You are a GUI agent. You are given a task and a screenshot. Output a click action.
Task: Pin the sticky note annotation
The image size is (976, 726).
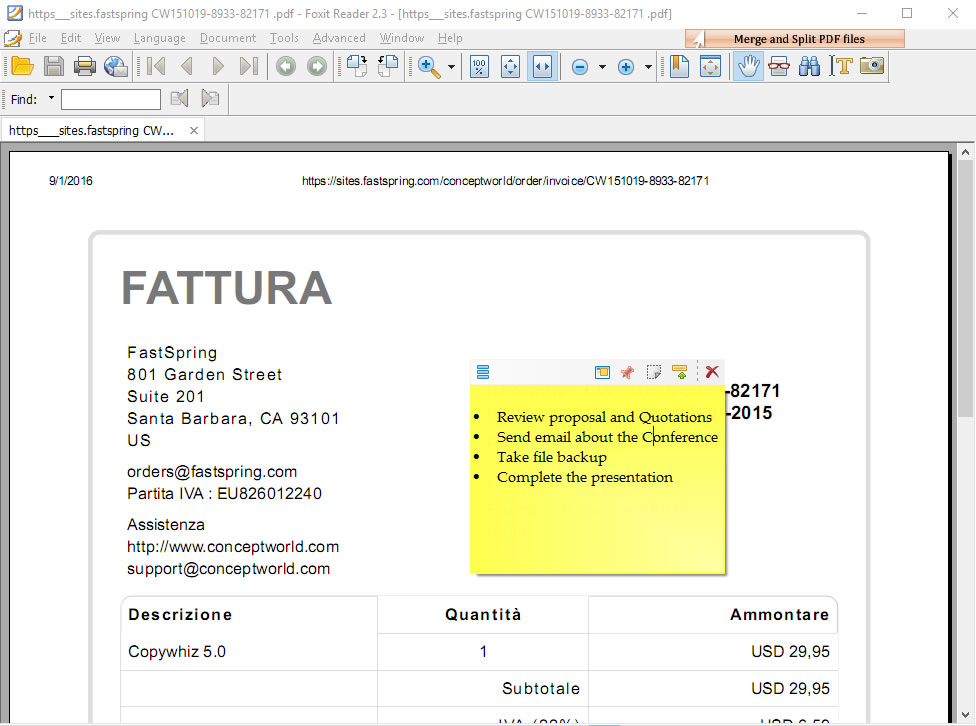tap(628, 371)
